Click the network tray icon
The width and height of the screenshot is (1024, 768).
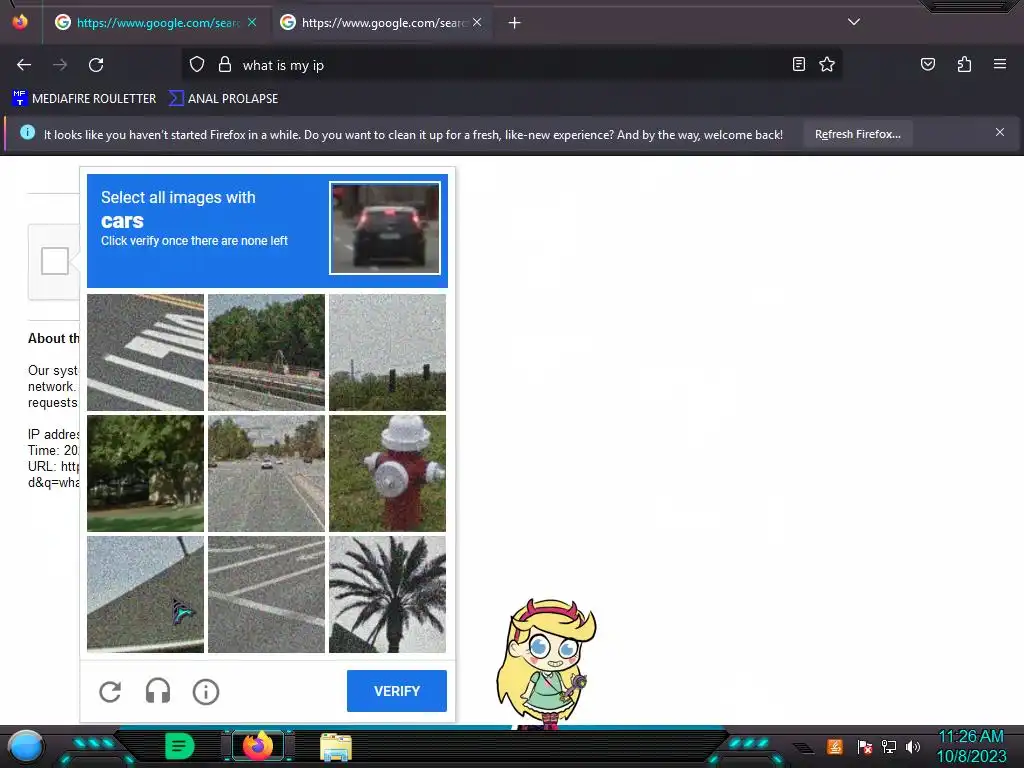pos(889,746)
